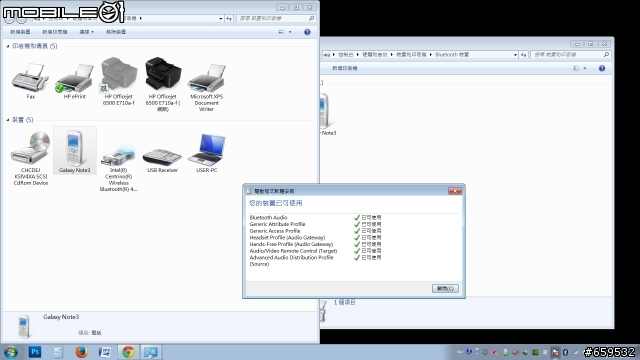640x360 pixels.
Task: Click Bluetooth Audio row in dialog
Action: [316, 218]
